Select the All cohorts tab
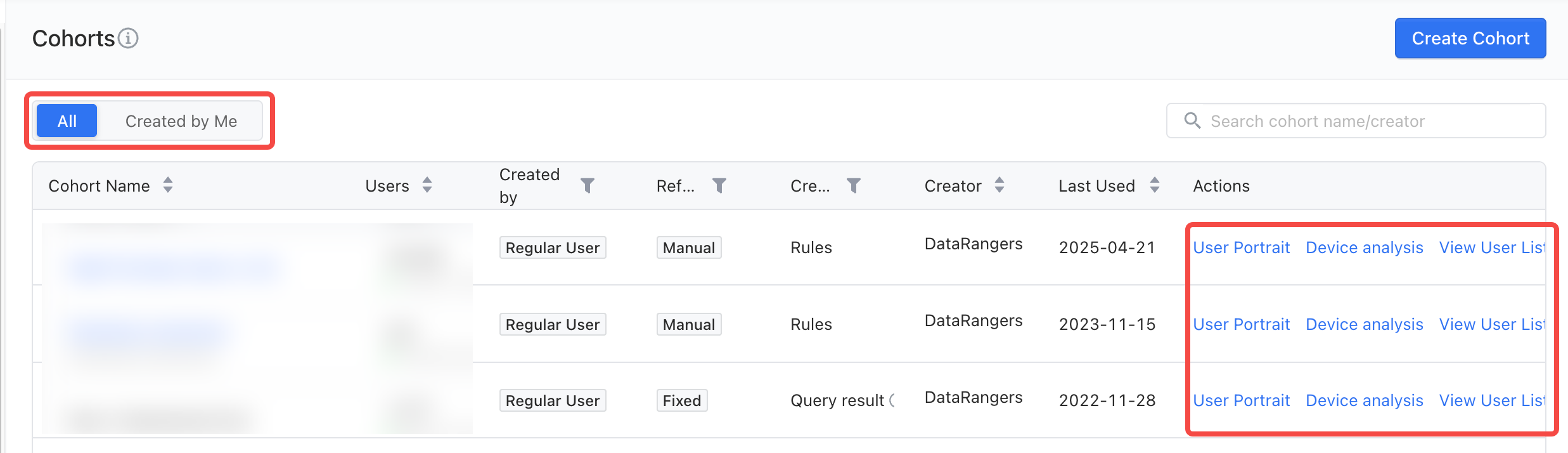 [x=67, y=121]
